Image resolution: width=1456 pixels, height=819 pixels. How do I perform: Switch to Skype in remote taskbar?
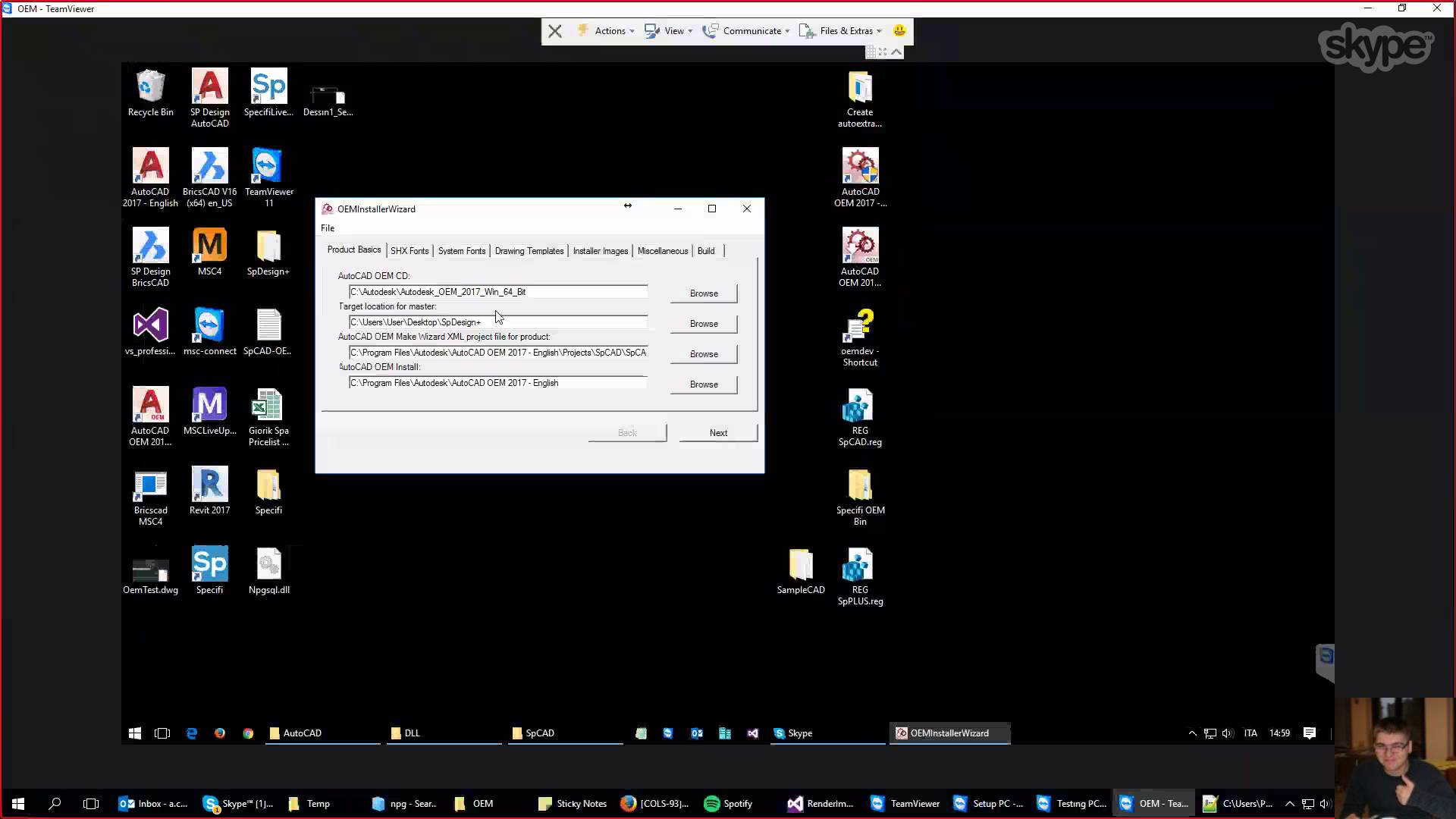coord(828,733)
